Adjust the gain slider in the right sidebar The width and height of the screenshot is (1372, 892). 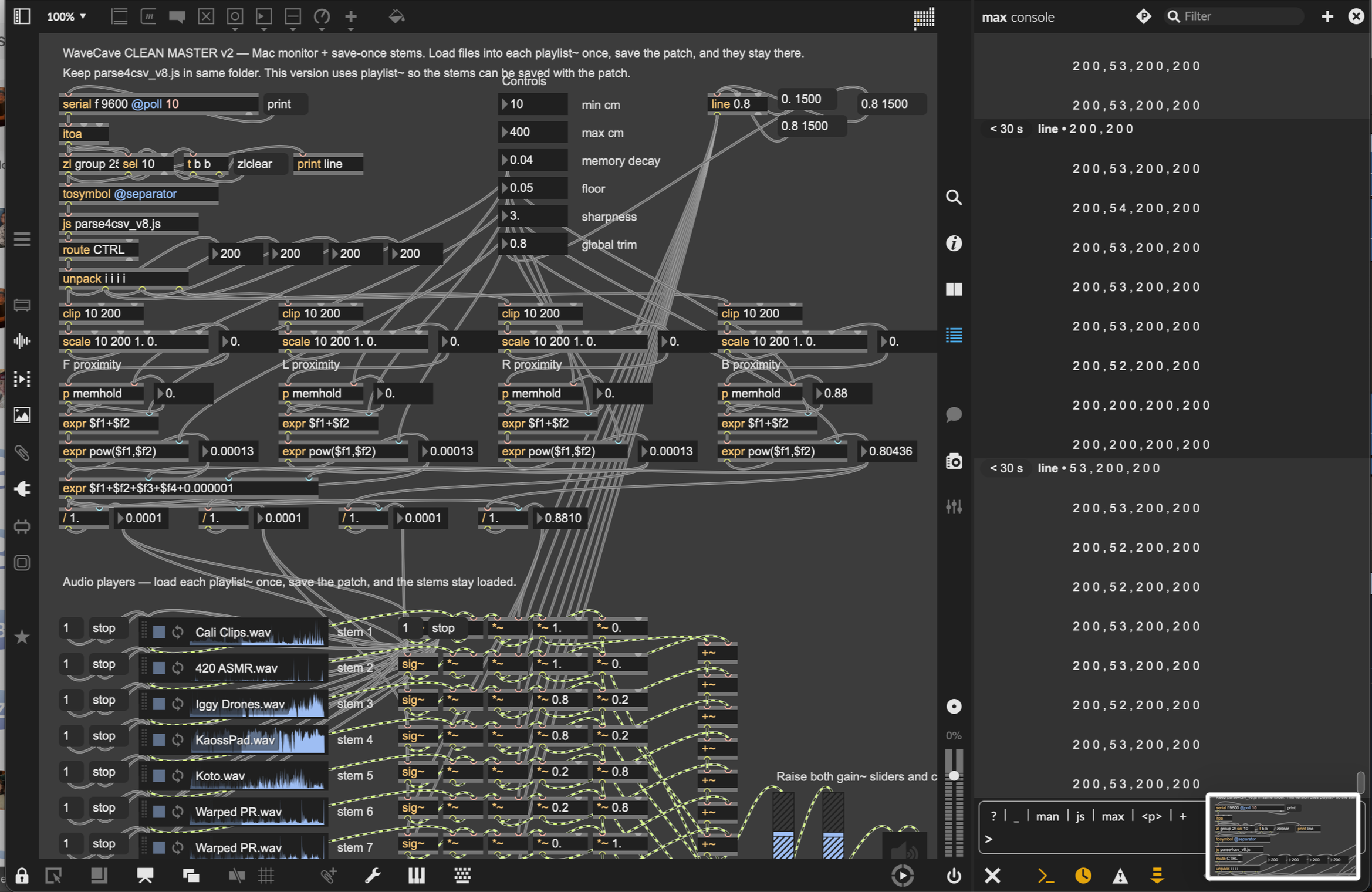pos(955,775)
